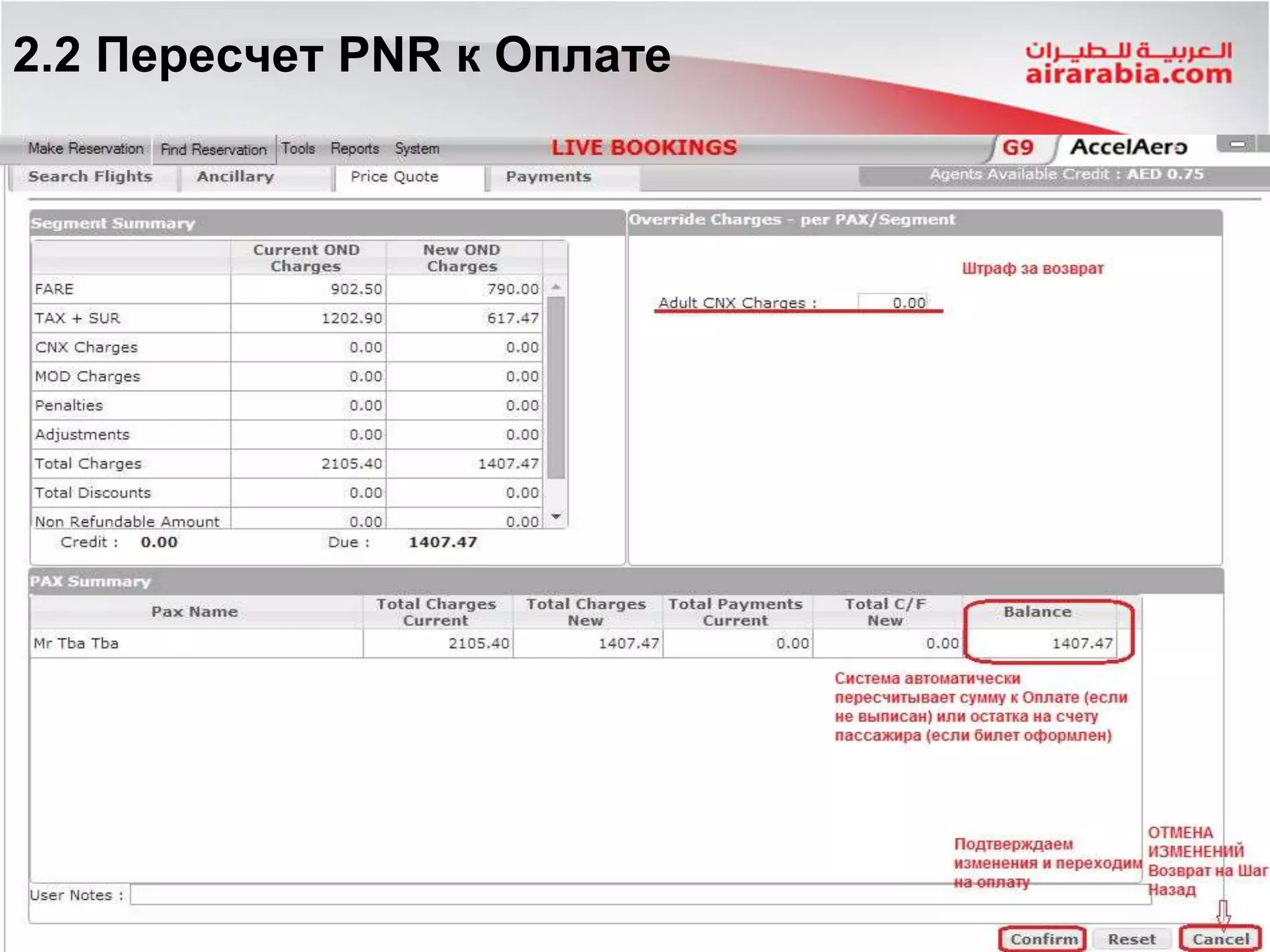The width and height of the screenshot is (1270, 952).
Task: Select the Adjustments row label
Action: tap(82, 434)
